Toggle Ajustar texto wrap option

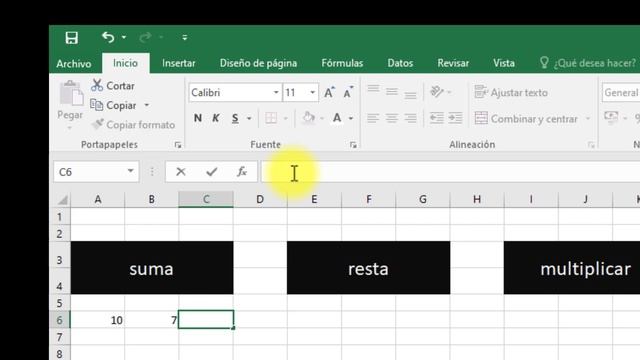pyautogui.click(x=511, y=92)
